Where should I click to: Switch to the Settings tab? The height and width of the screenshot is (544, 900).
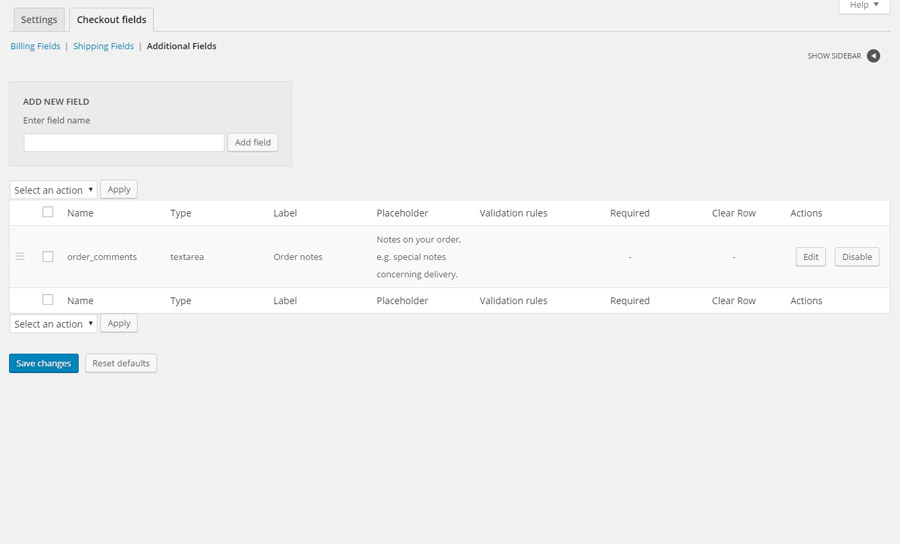click(x=39, y=20)
